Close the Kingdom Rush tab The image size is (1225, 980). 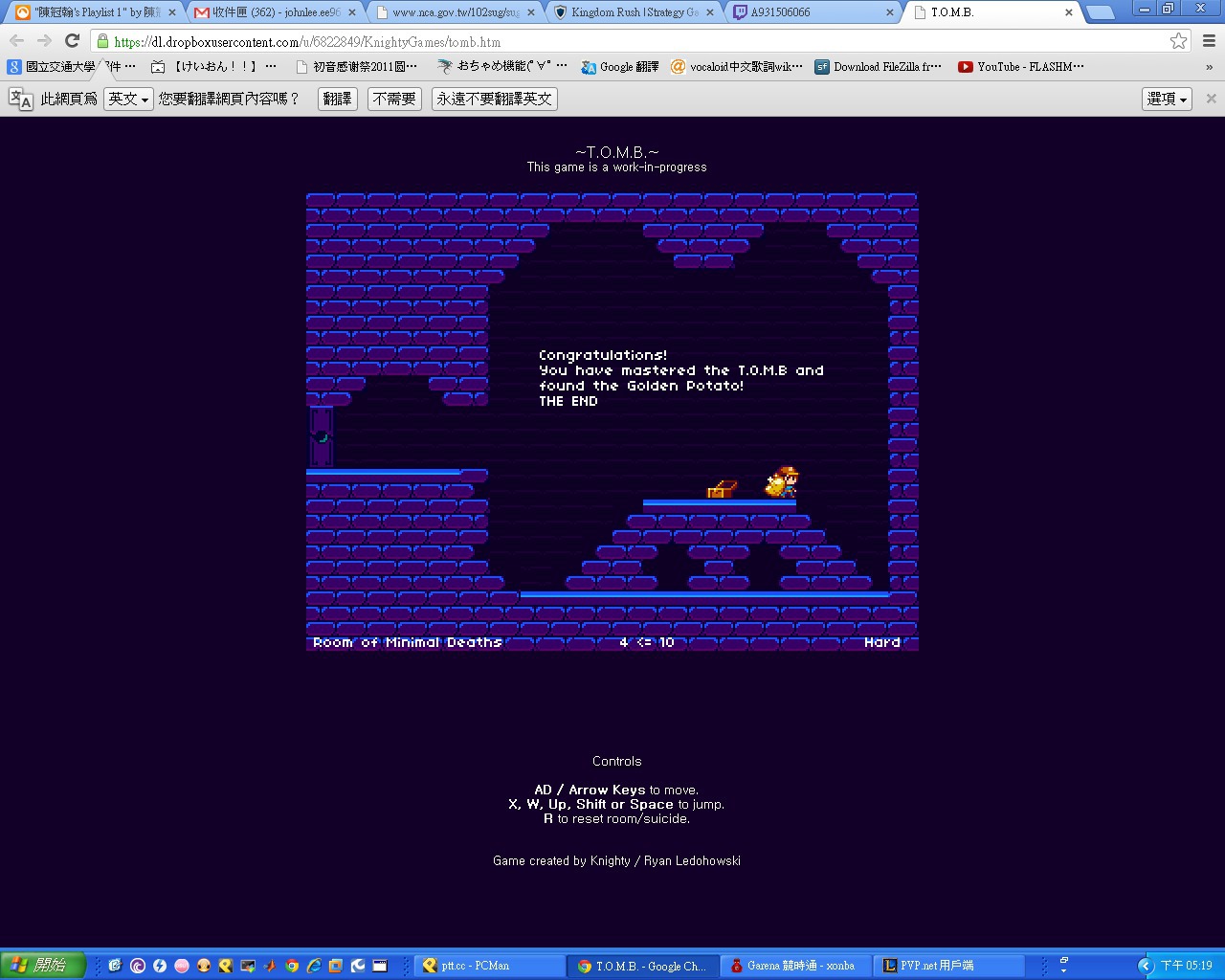710,12
